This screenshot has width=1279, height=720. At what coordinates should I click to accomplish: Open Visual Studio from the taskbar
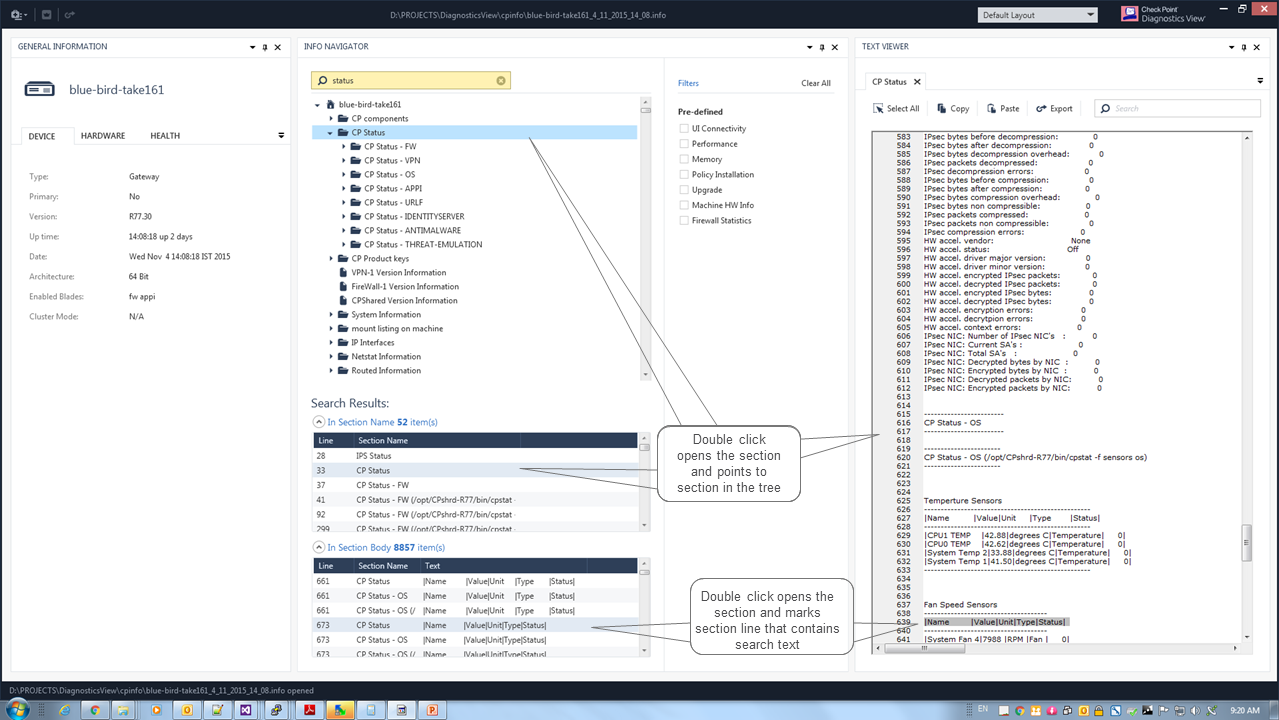pos(246,710)
